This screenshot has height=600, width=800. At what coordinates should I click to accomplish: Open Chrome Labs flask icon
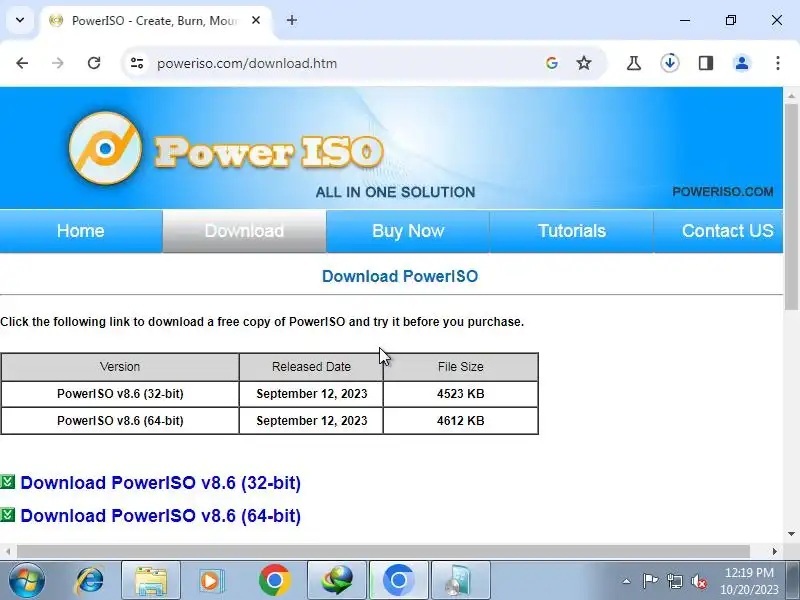(634, 63)
